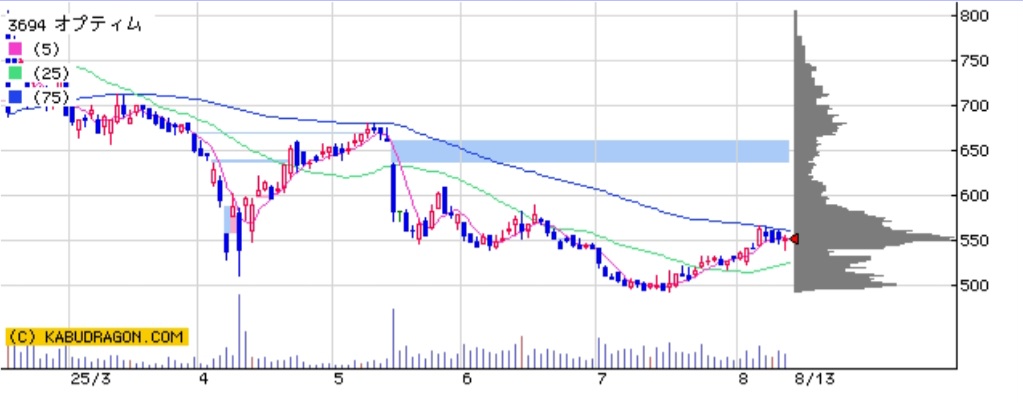Click the 750 price axis label
Viewport: 1023px width, 403px height.
pyautogui.click(x=973, y=61)
